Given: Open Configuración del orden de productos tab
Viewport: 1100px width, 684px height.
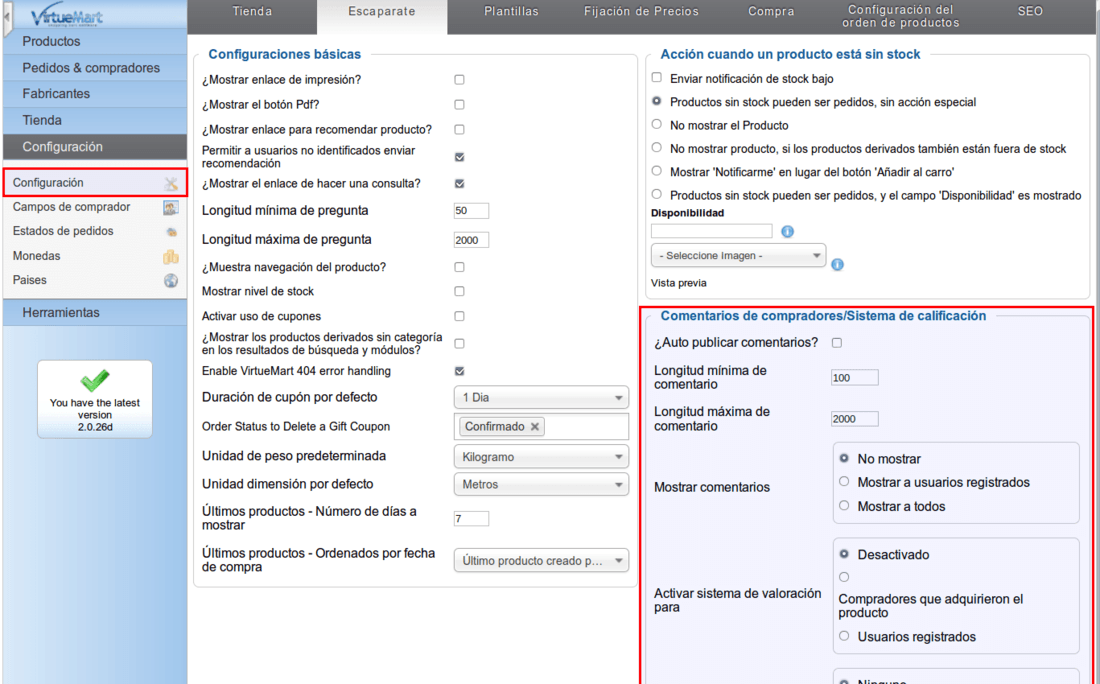Looking at the screenshot, I should pyautogui.click(x=901, y=16).
